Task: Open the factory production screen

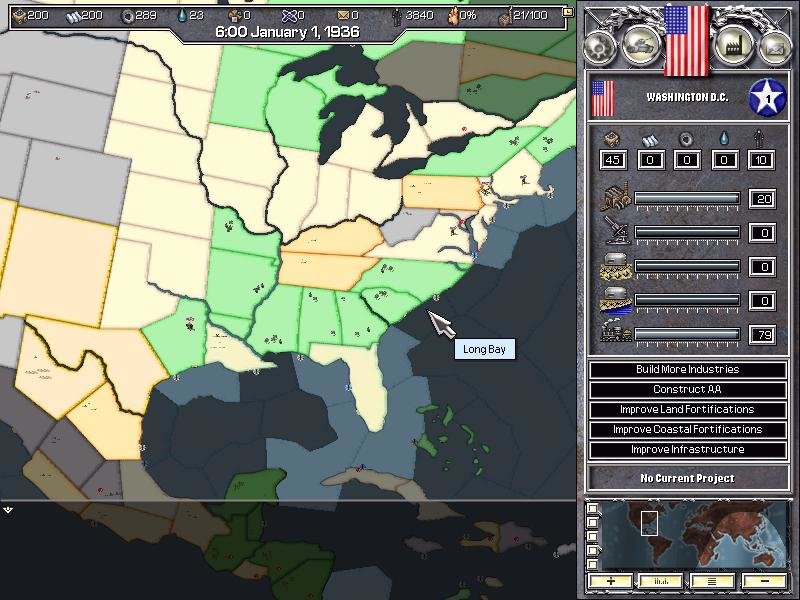Action: click(x=734, y=46)
